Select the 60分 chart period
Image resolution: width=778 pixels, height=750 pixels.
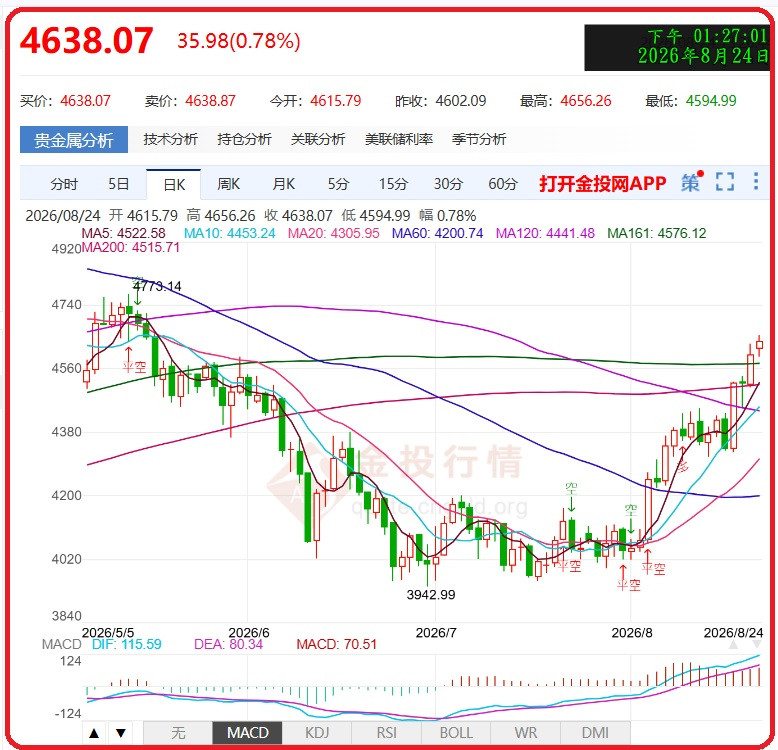(x=503, y=184)
